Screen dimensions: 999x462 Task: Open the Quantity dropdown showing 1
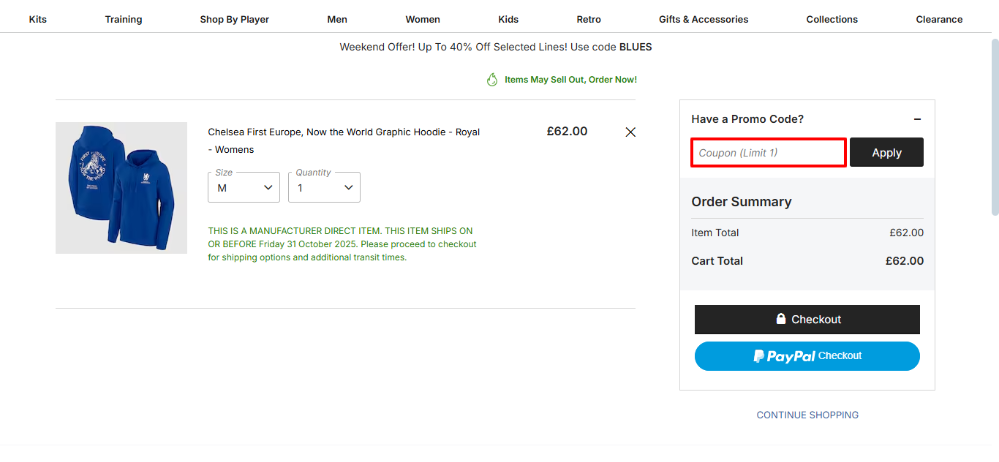pos(324,187)
